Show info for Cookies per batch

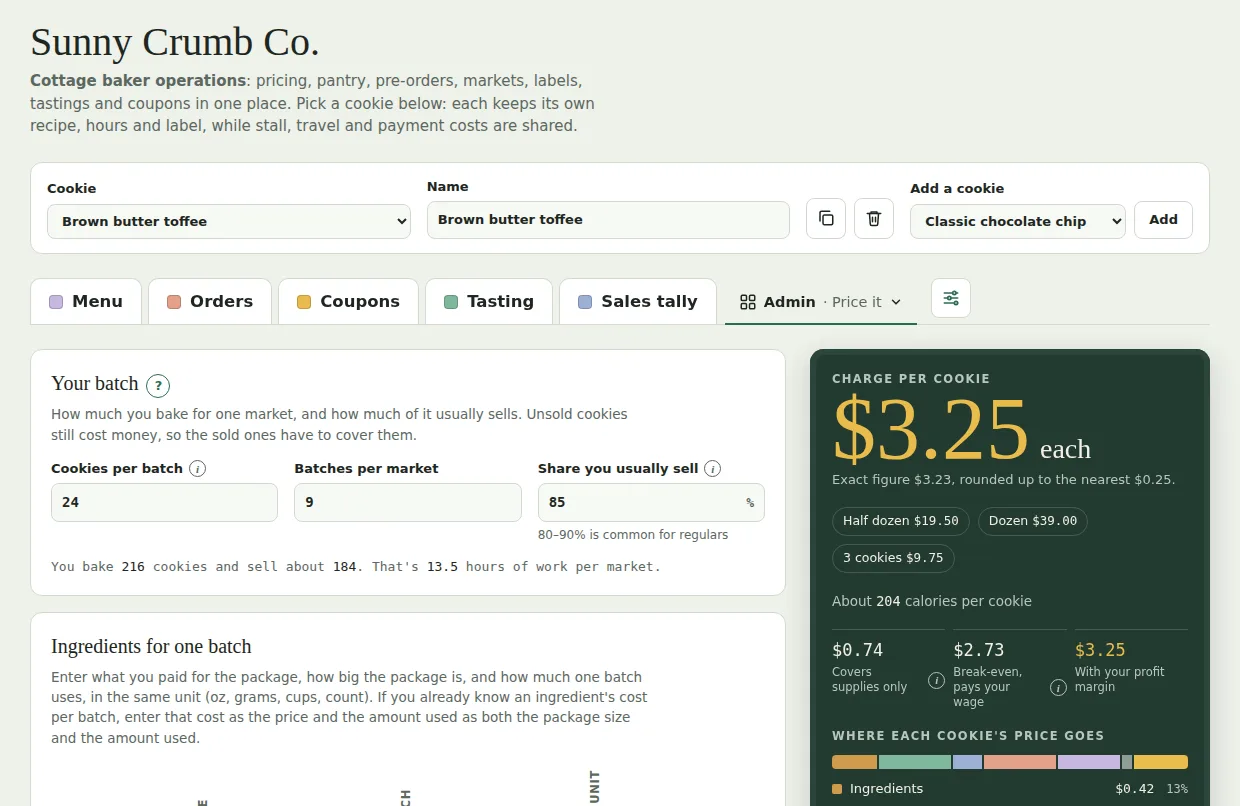tap(198, 468)
